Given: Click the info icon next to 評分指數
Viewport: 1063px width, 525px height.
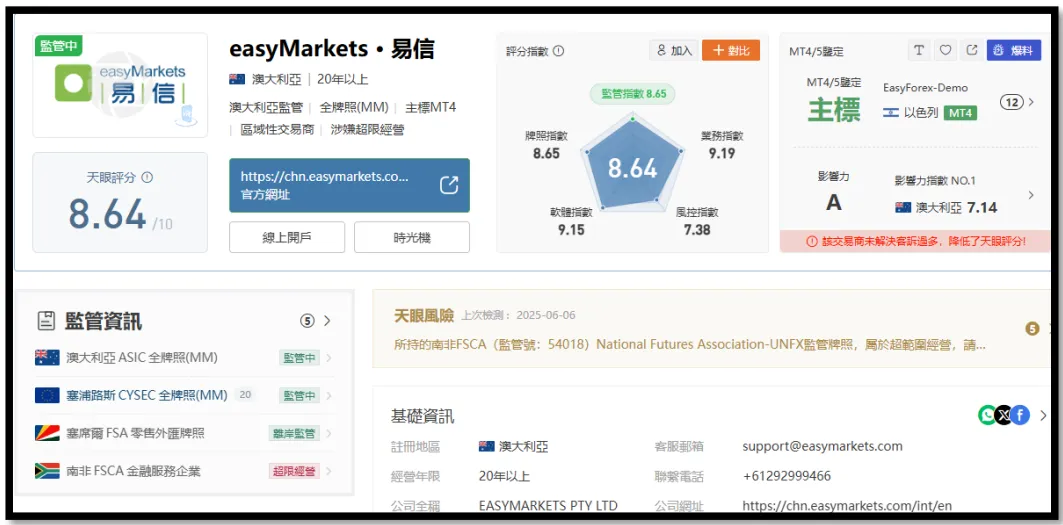Looking at the screenshot, I should click(x=558, y=51).
